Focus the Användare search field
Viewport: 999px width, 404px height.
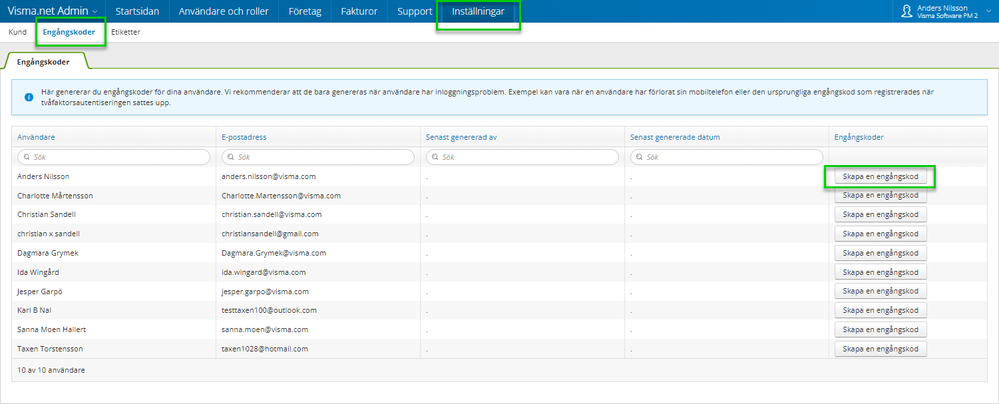[113, 157]
